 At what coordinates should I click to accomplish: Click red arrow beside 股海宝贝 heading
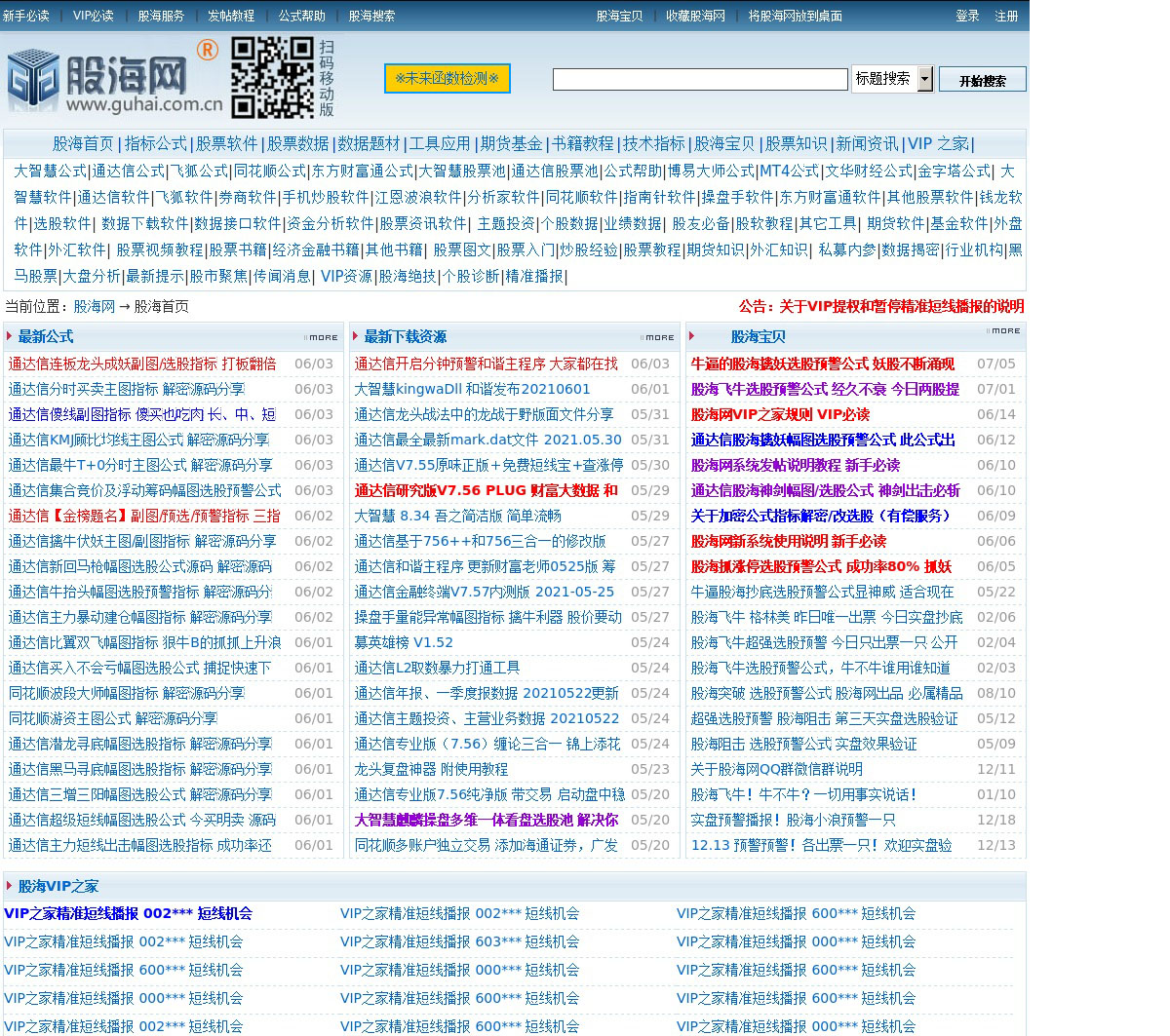point(691,336)
